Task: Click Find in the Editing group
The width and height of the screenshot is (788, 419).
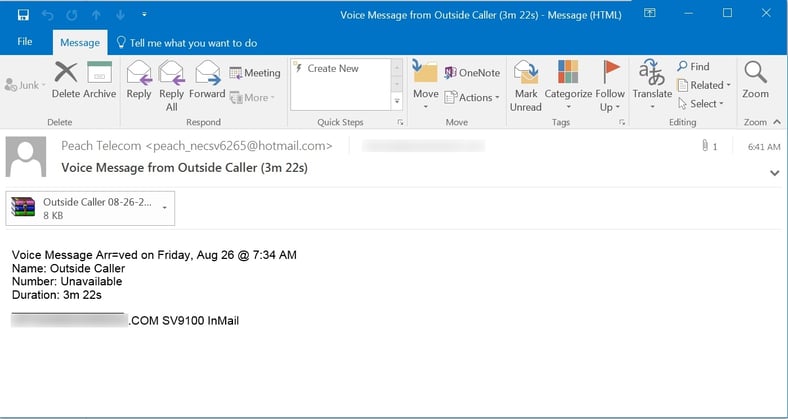Action: pos(693,67)
